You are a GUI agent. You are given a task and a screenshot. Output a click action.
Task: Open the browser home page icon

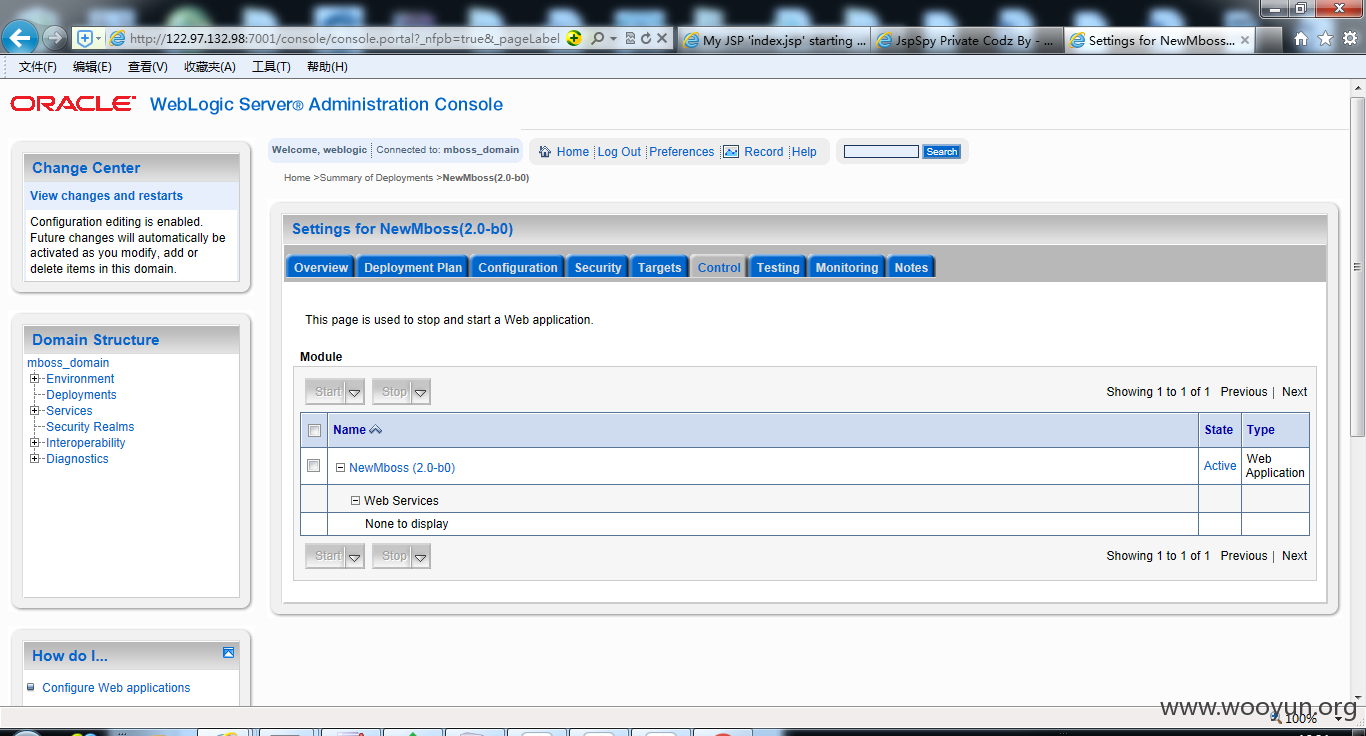pos(1301,39)
